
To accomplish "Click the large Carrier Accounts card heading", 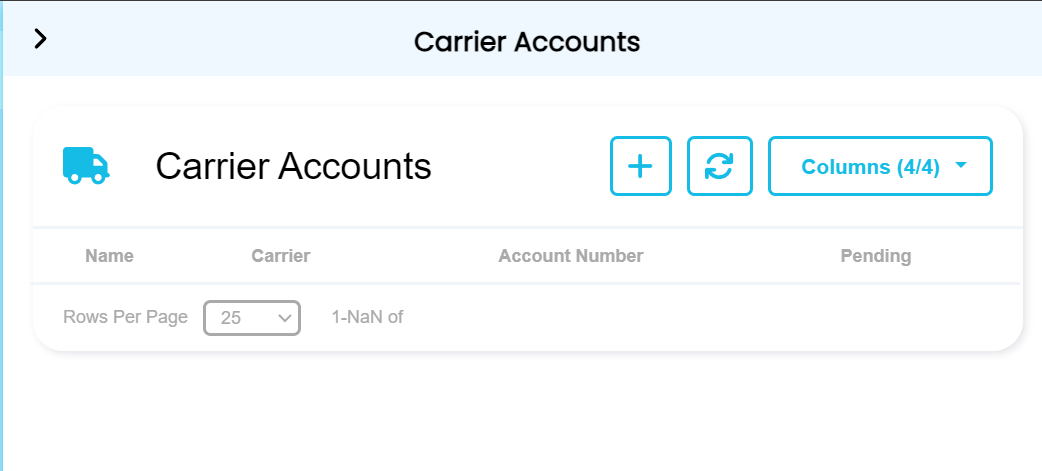I will (293, 166).
